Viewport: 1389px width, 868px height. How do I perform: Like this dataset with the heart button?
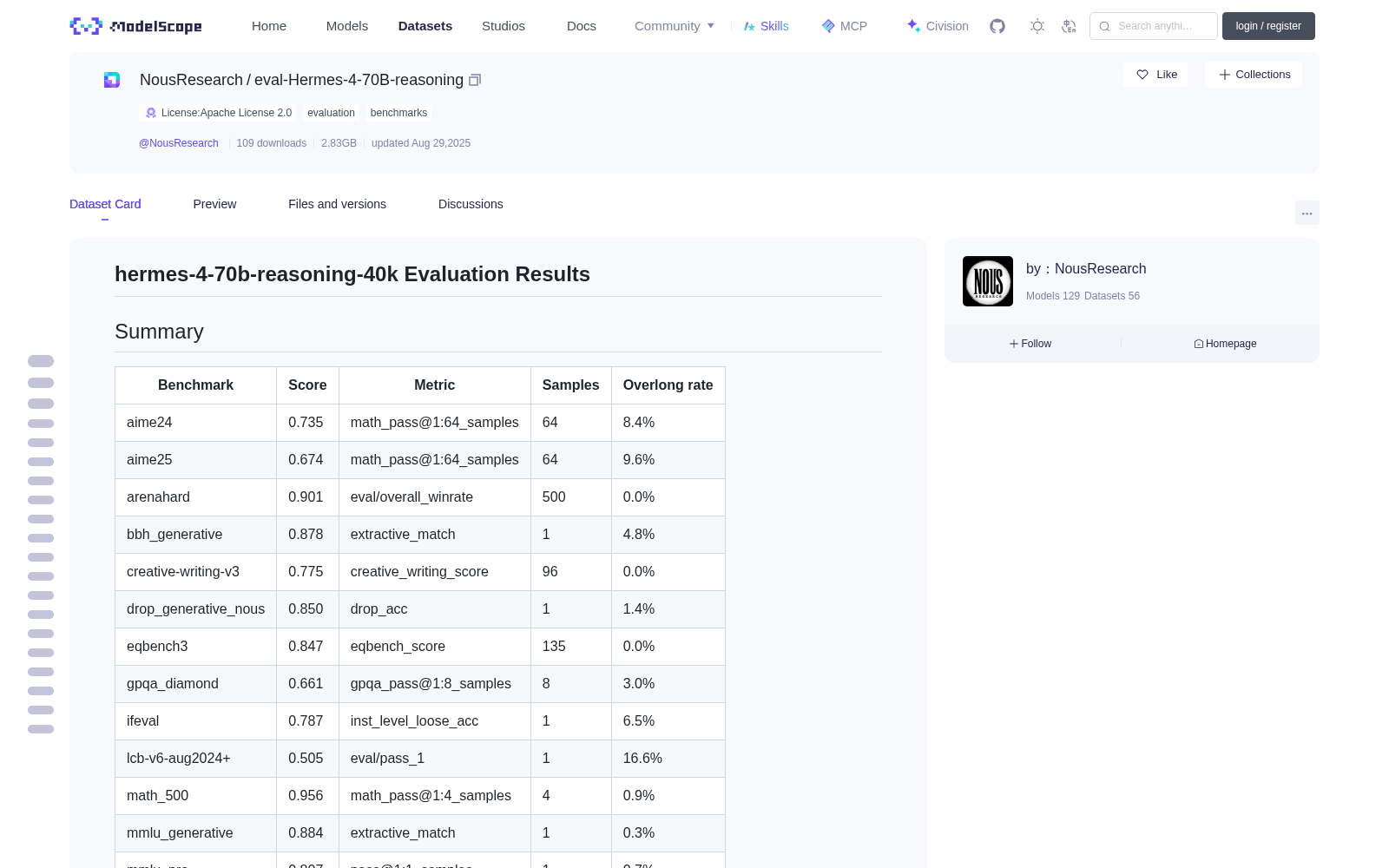(x=1155, y=75)
